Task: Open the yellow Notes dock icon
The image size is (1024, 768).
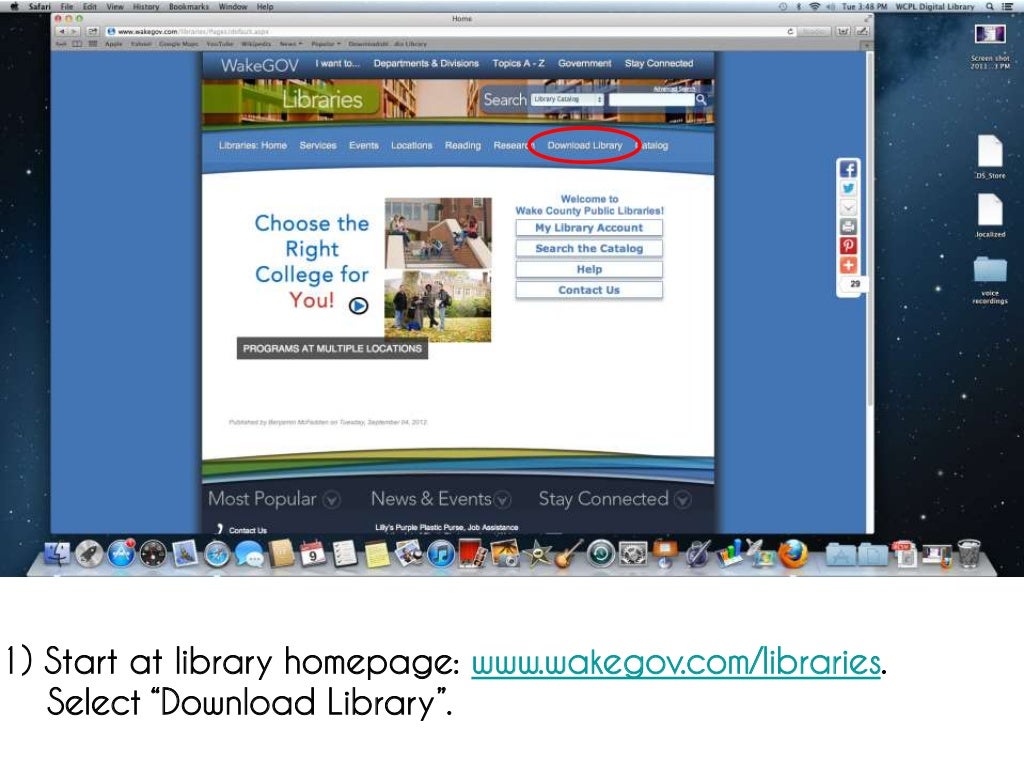Action: [377, 555]
